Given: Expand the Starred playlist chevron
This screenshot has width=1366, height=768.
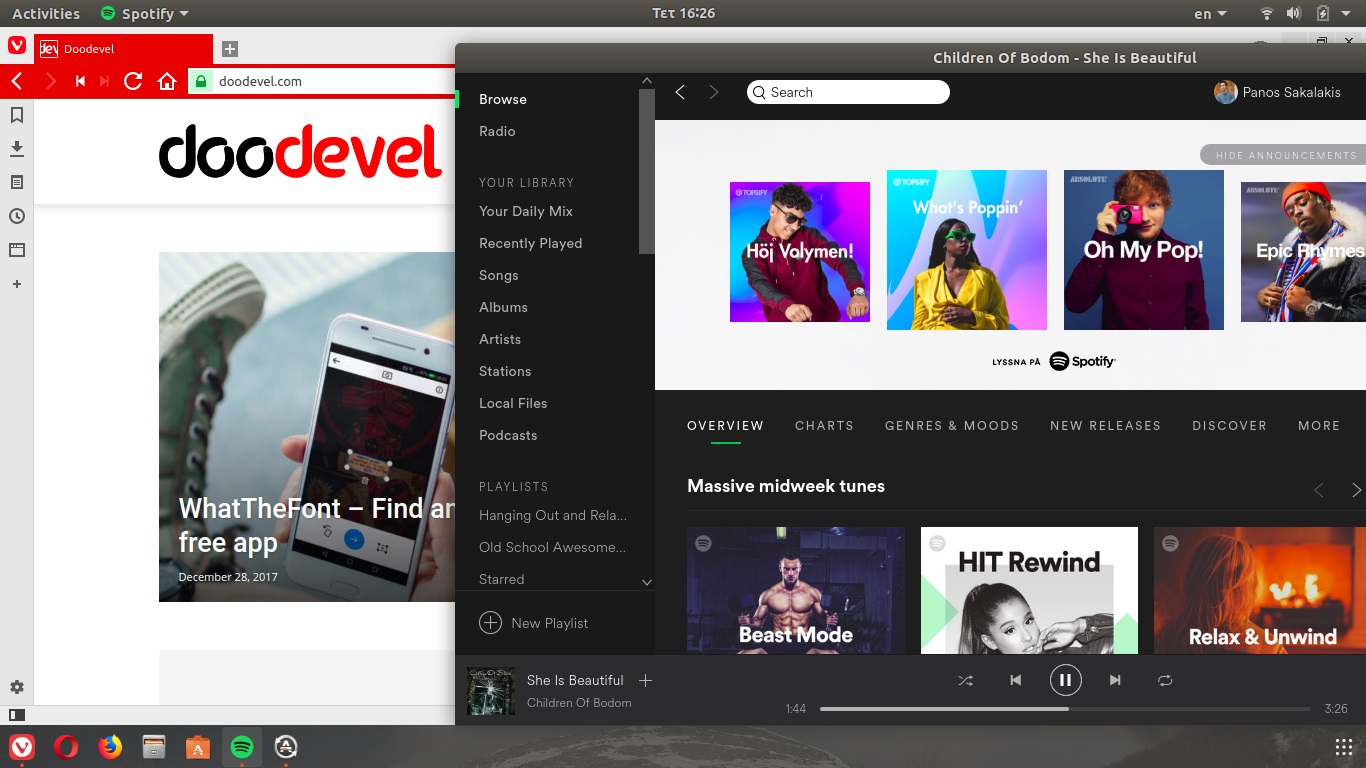Looking at the screenshot, I should pyautogui.click(x=647, y=581).
